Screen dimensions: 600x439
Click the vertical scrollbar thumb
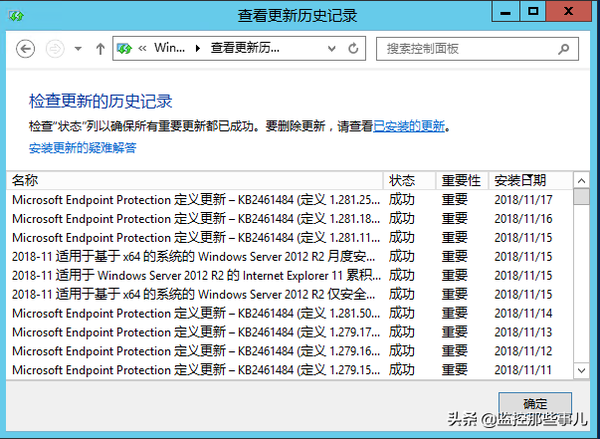coord(581,197)
